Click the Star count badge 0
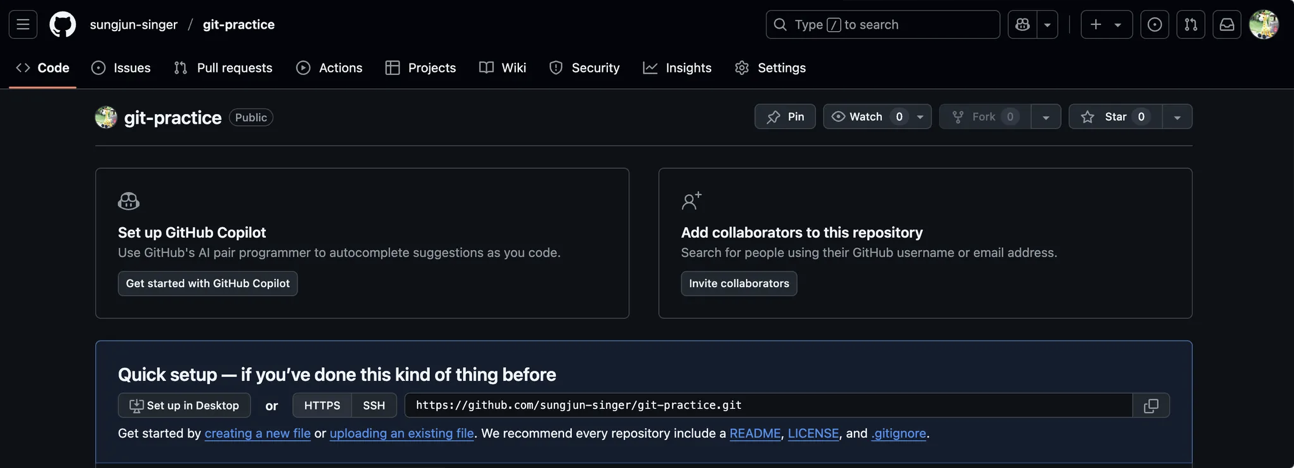The height and width of the screenshot is (468, 1298). 1141,117
